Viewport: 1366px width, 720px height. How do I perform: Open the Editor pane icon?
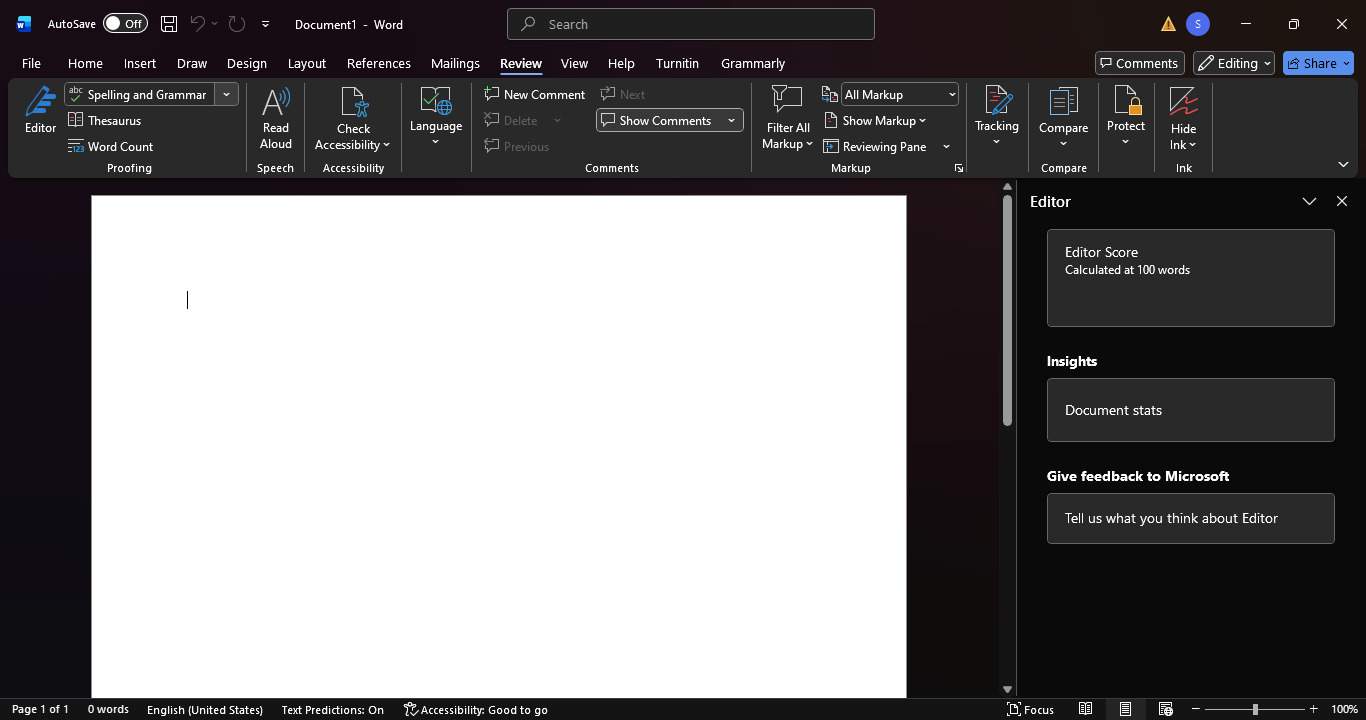[40, 110]
